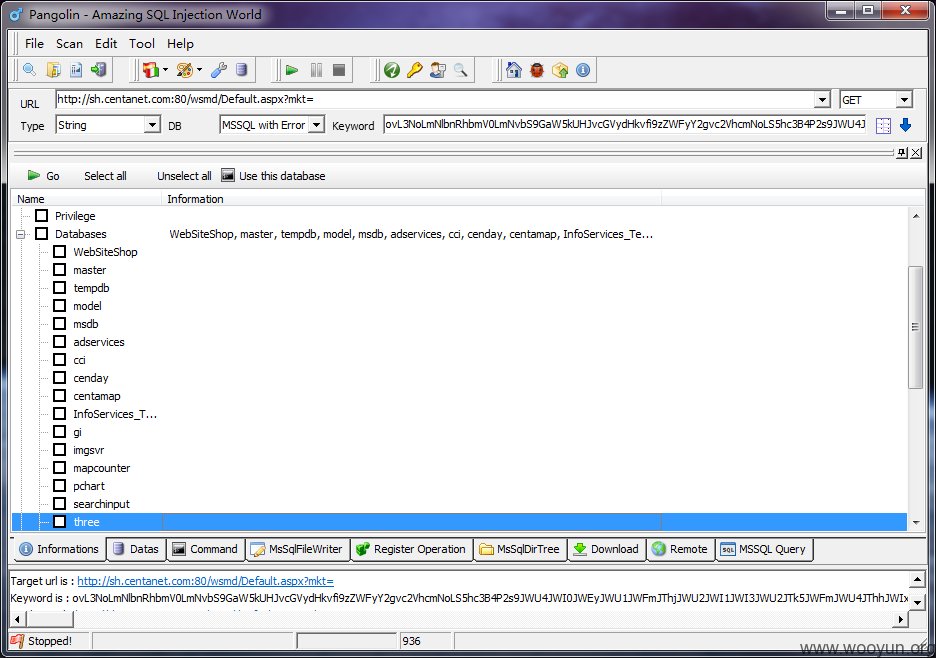Click the pin icon of results panel
This screenshot has width=936, height=658.
[x=902, y=153]
